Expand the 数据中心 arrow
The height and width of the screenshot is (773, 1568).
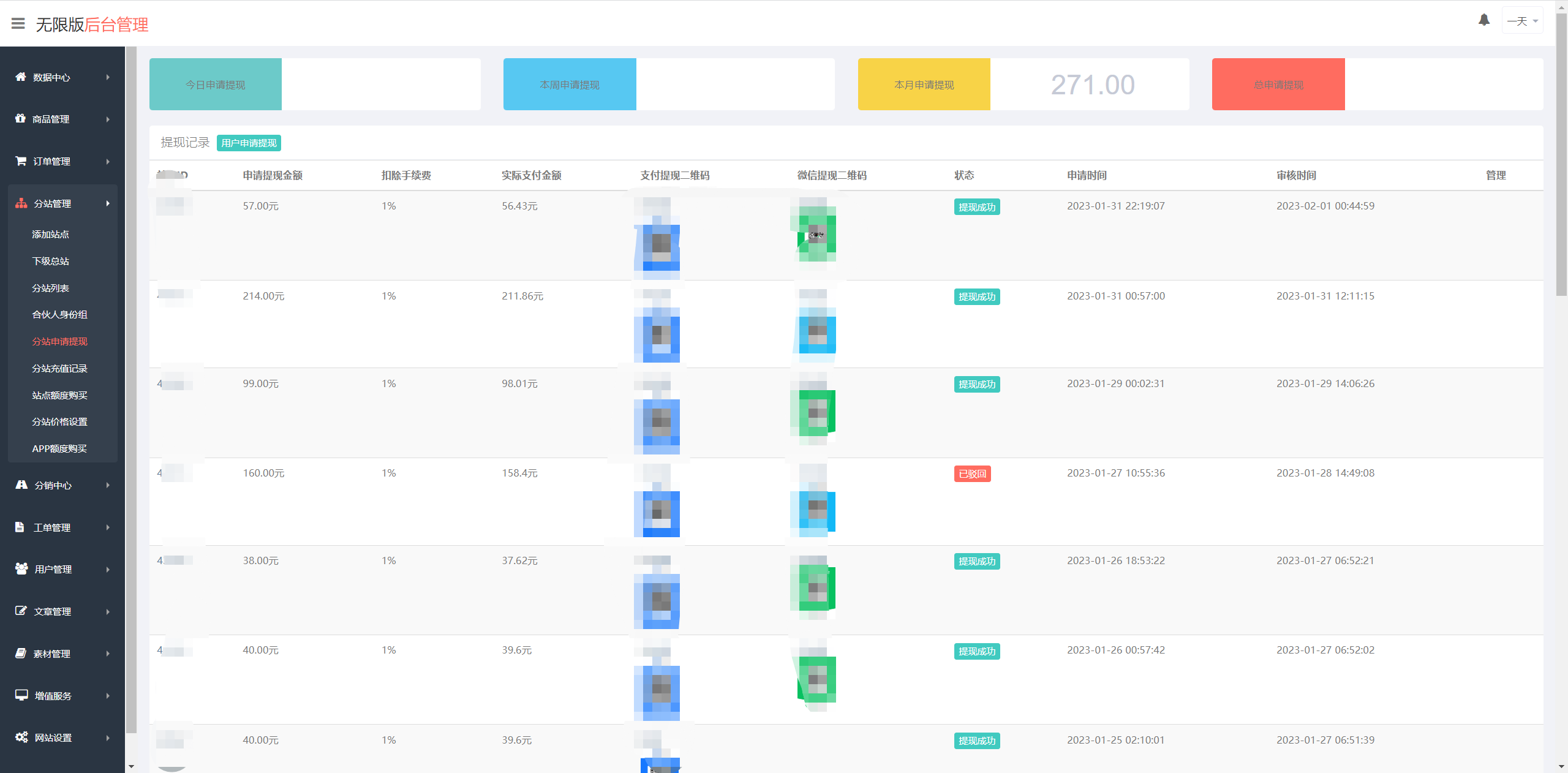click(108, 77)
